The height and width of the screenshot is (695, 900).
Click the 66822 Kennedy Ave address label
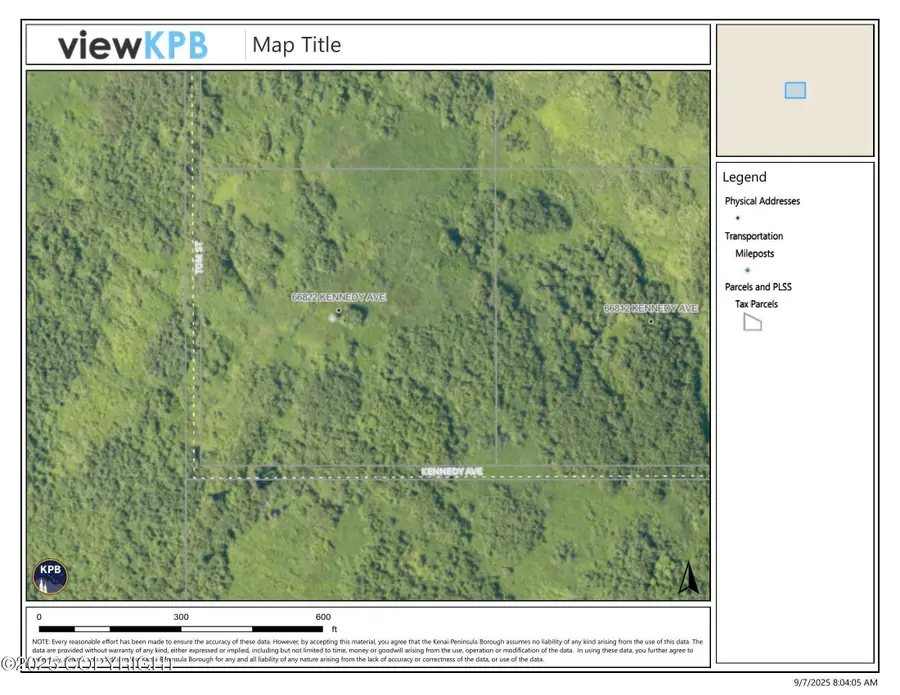340,297
